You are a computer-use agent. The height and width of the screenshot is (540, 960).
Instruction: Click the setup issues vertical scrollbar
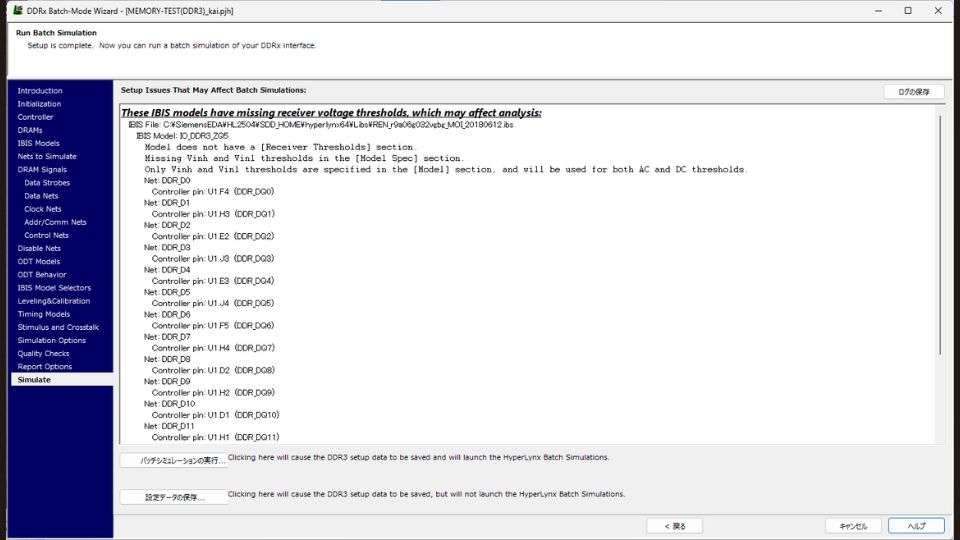tap(939, 230)
